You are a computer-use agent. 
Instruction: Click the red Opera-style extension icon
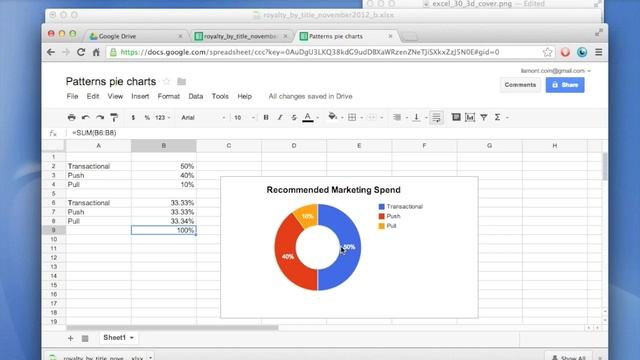click(565, 52)
